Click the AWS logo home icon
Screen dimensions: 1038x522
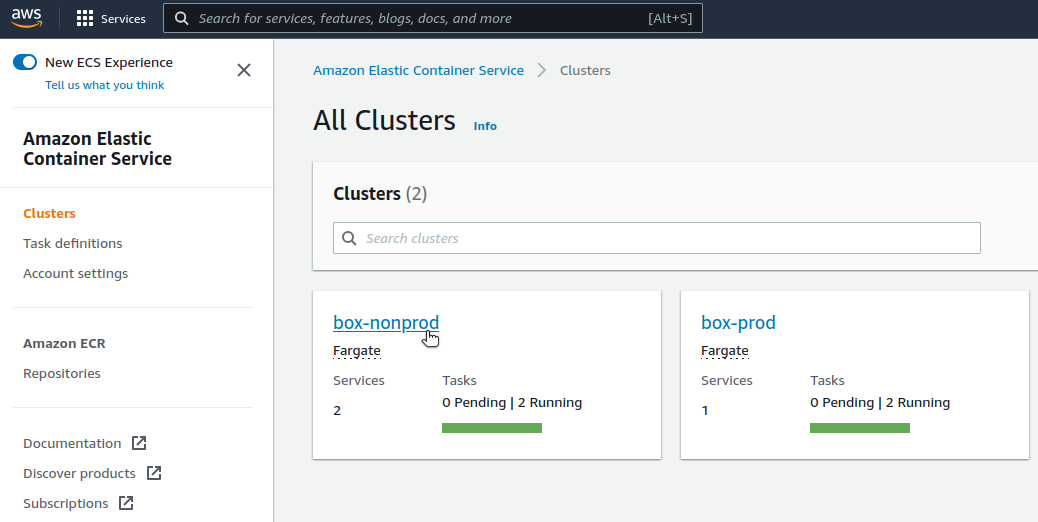point(26,18)
